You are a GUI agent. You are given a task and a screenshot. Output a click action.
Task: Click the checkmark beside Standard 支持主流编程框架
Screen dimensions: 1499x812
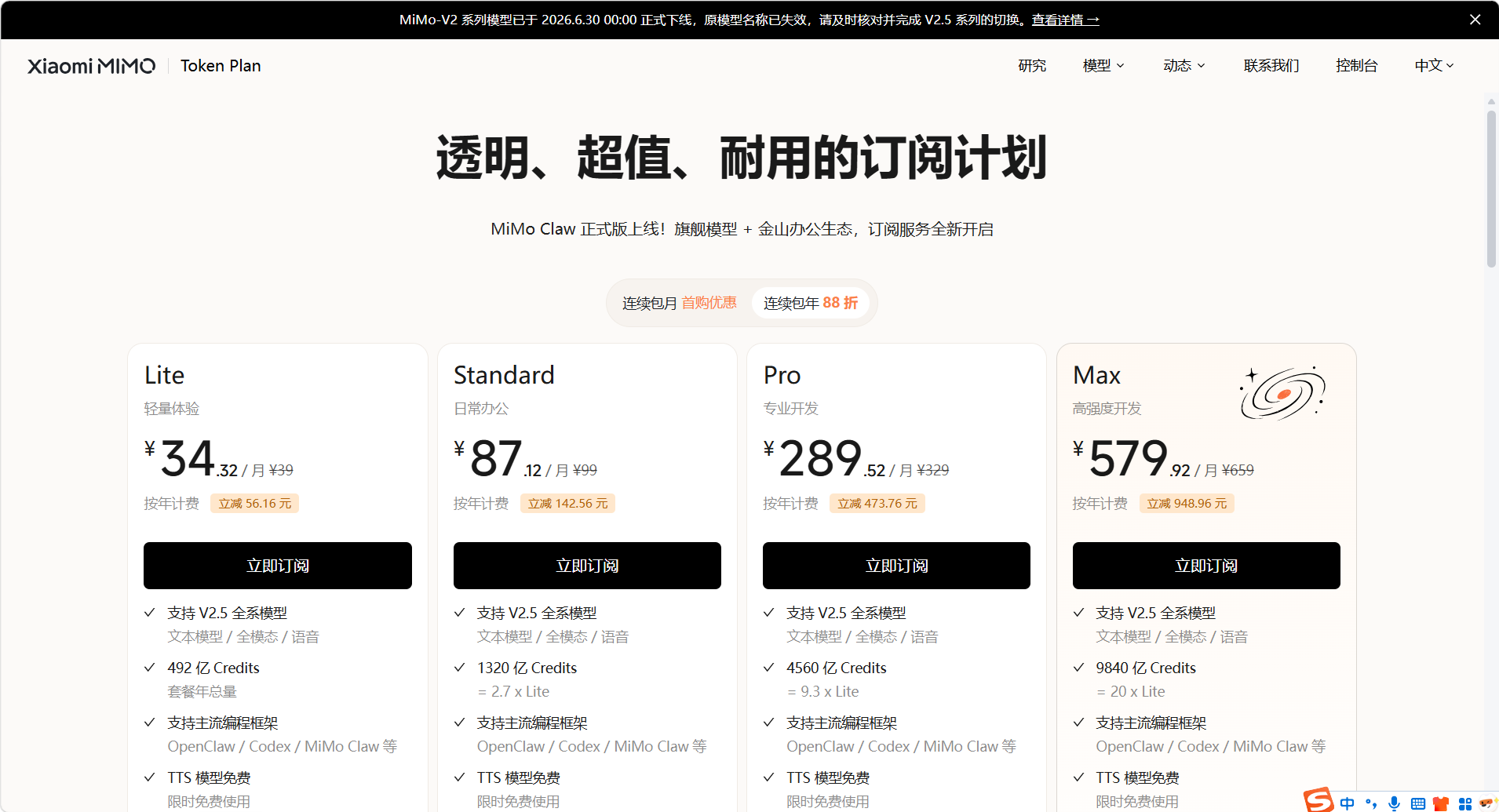(459, 723)
